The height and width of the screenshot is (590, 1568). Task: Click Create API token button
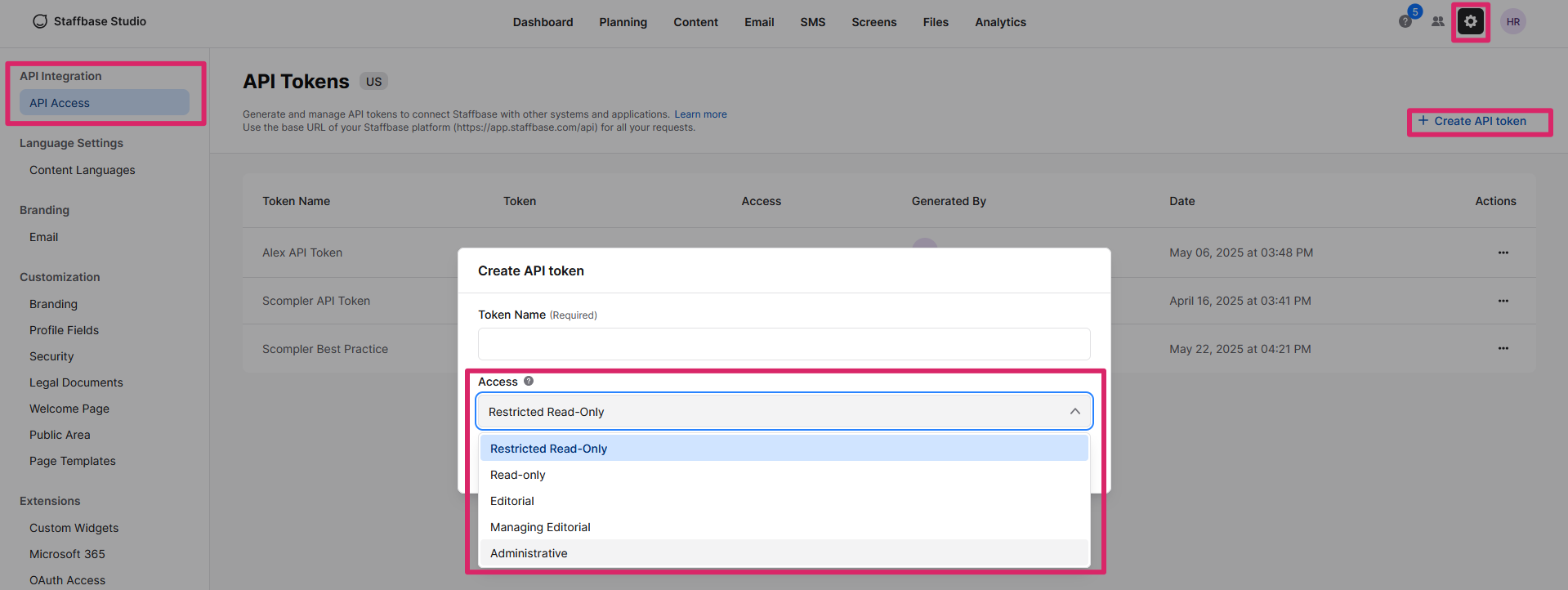[1479, 121]
